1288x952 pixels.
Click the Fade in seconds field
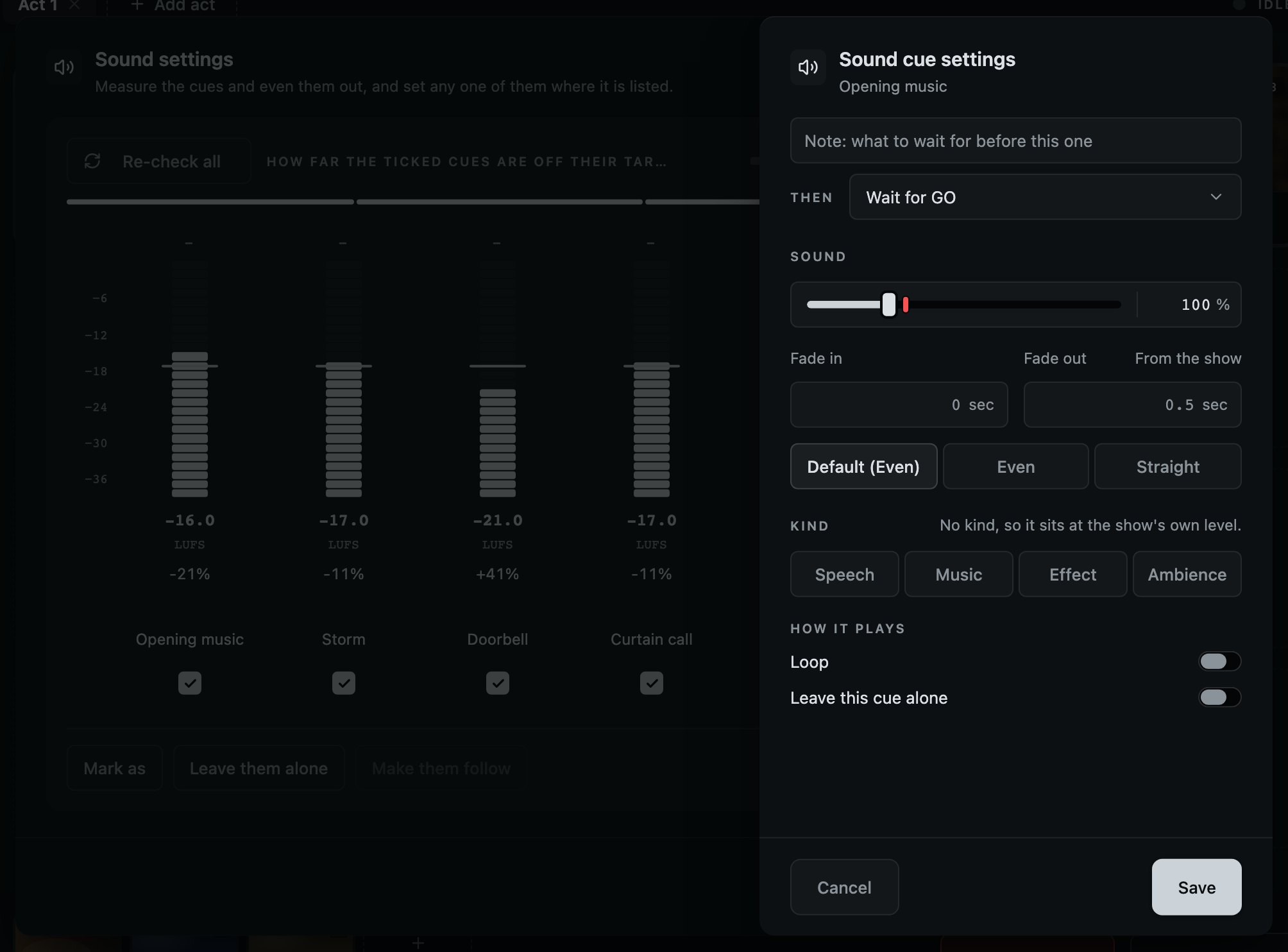(x=899, y=405)
